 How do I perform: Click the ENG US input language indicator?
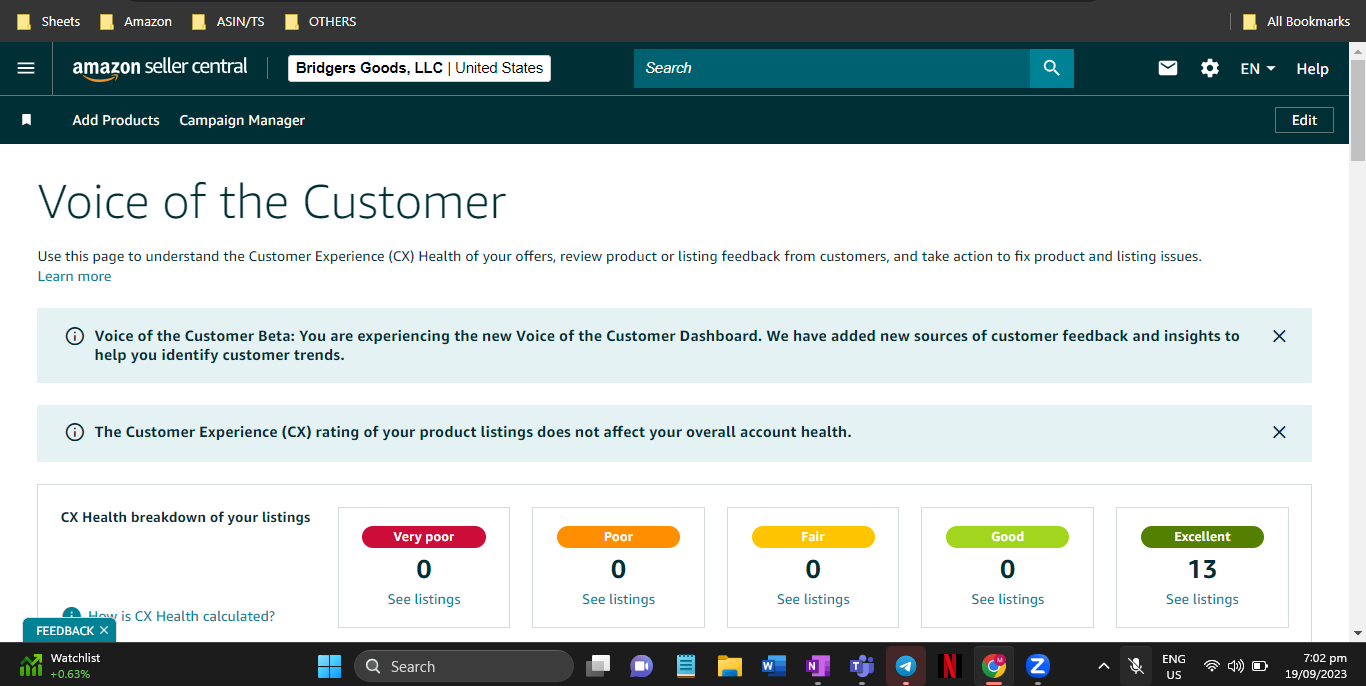1174,666
